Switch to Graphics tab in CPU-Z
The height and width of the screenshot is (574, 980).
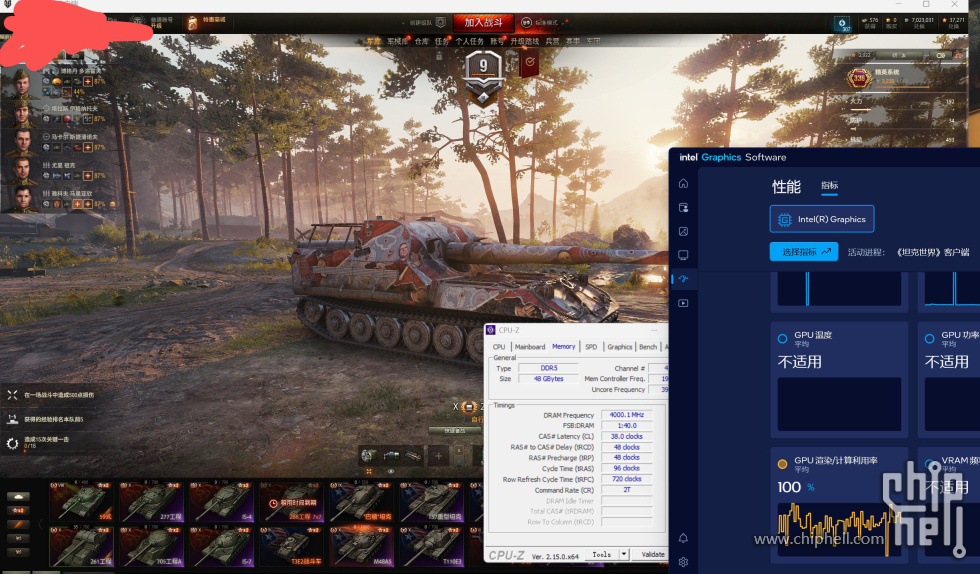619,346
